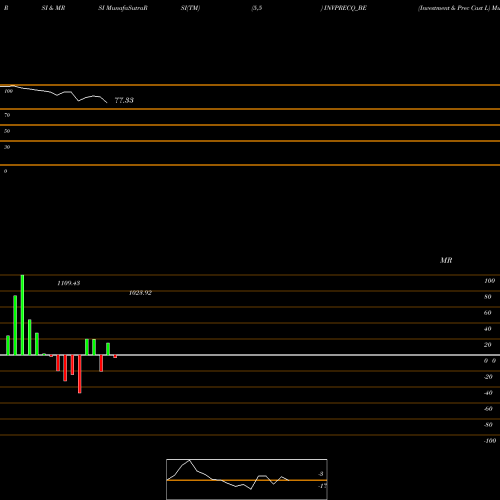
Task: Click the RSI value 77.33 label
Action: 124,100
